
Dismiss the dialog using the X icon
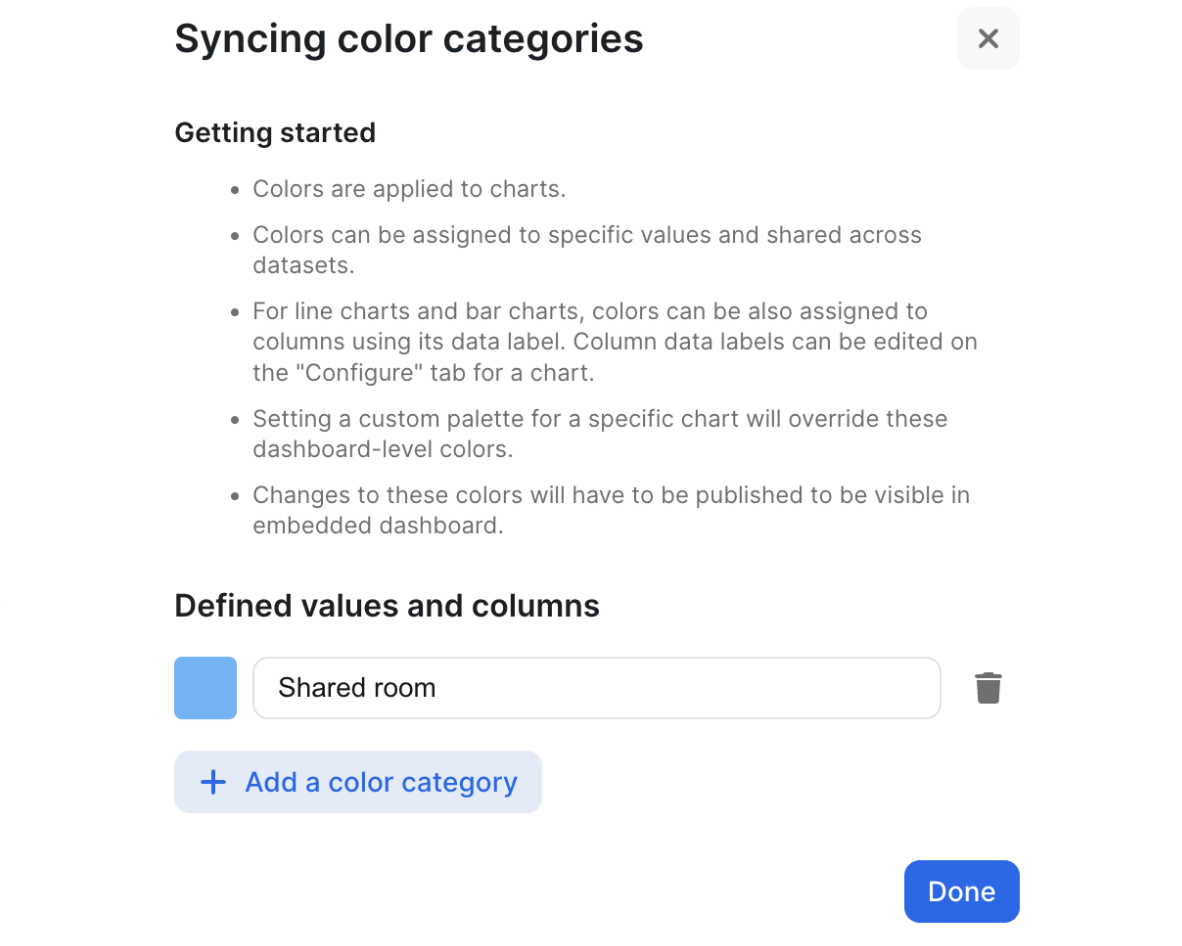(988, 39)
